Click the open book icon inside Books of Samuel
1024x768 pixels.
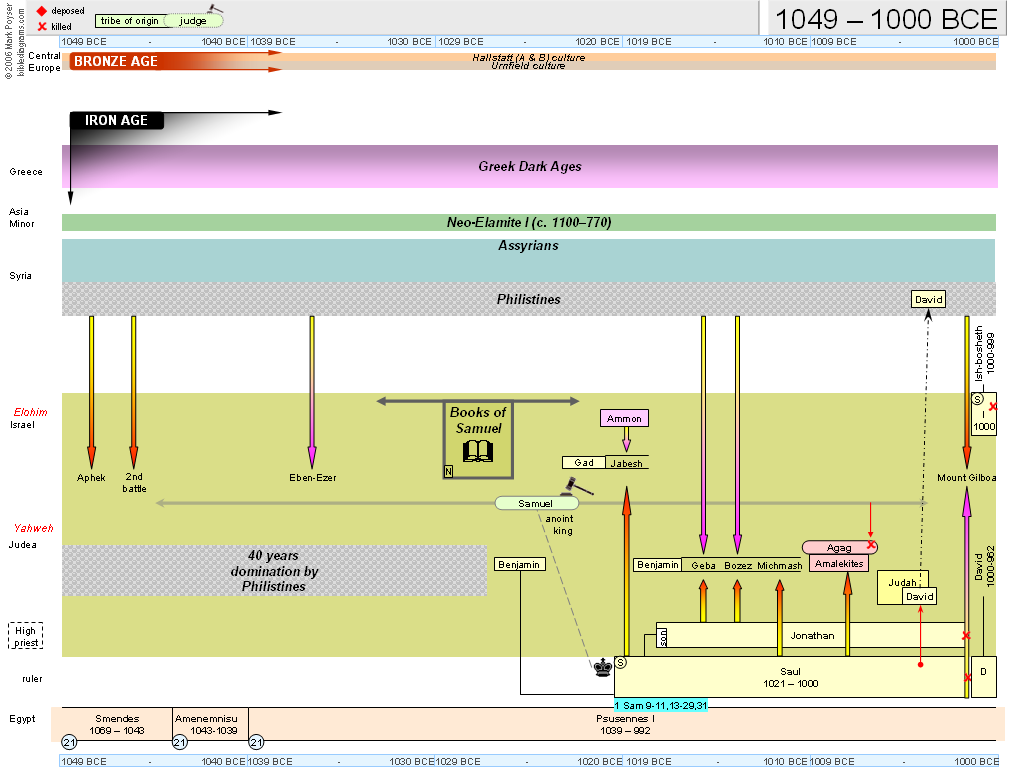tap(477, 452)
